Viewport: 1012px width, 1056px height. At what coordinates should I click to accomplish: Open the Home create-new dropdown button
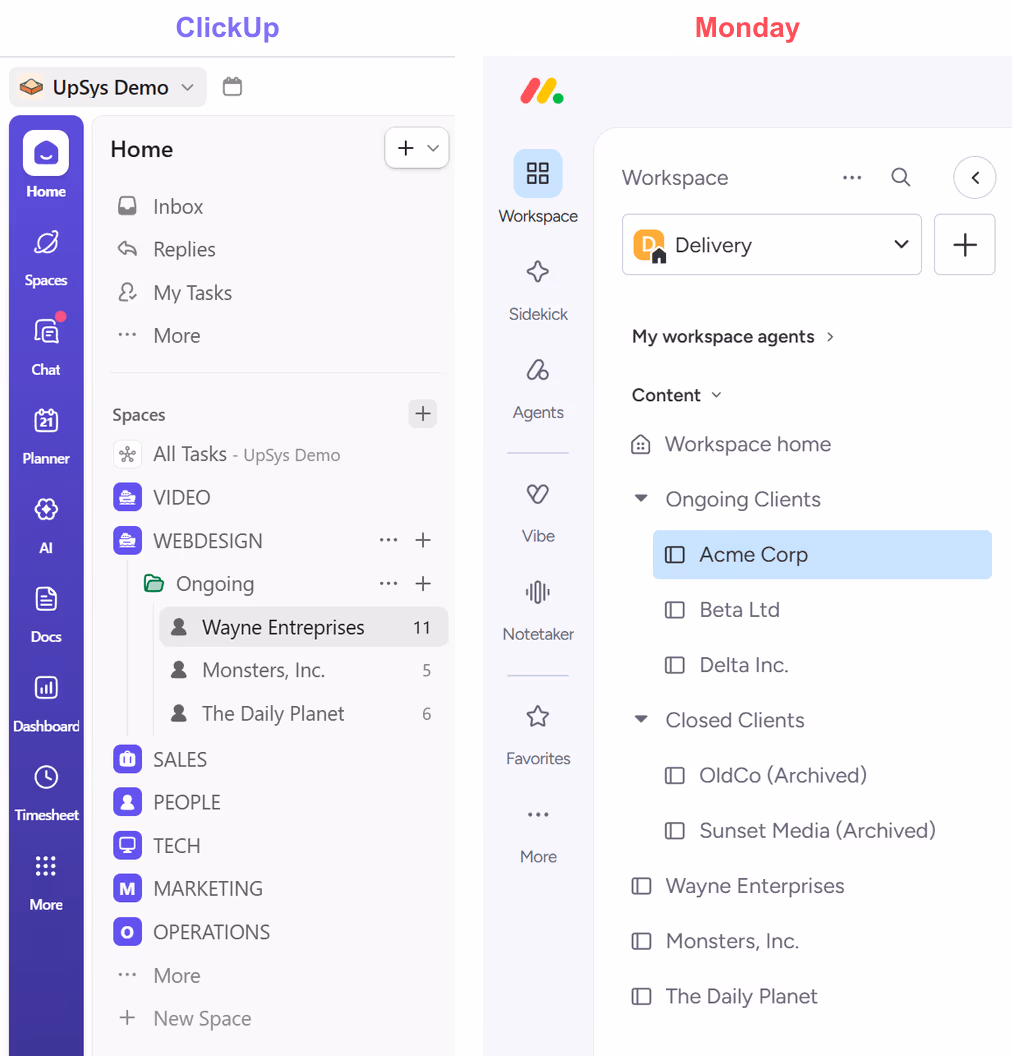point(417,147)
